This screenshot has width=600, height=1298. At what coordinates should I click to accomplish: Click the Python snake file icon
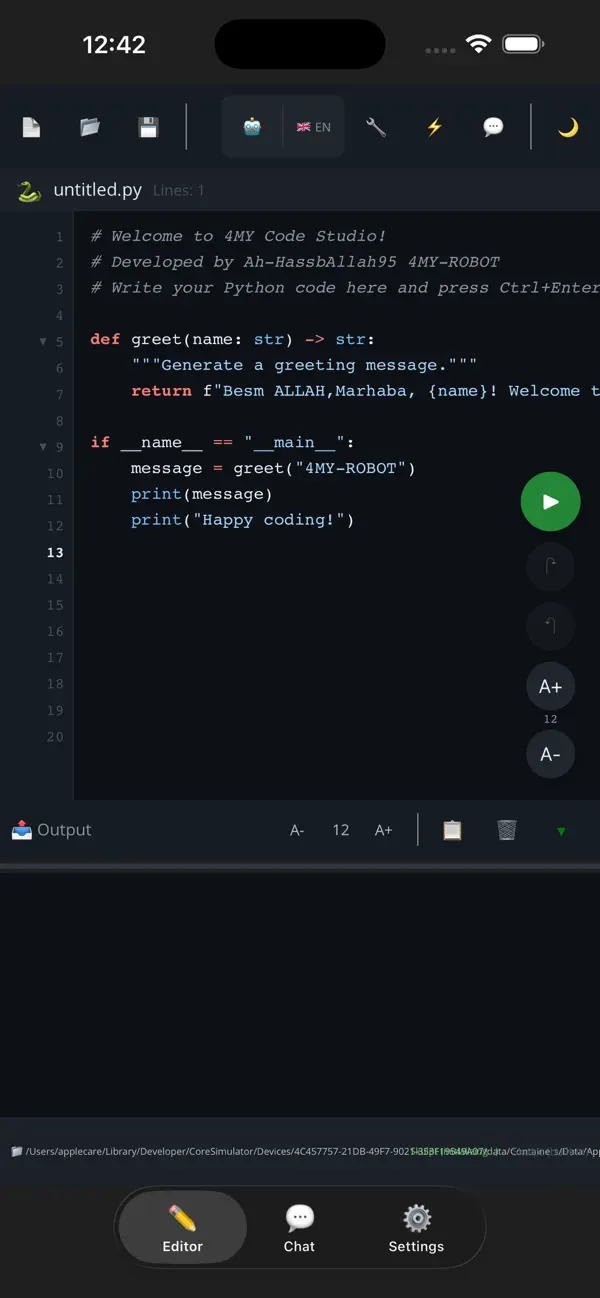(x=29, y=190)
